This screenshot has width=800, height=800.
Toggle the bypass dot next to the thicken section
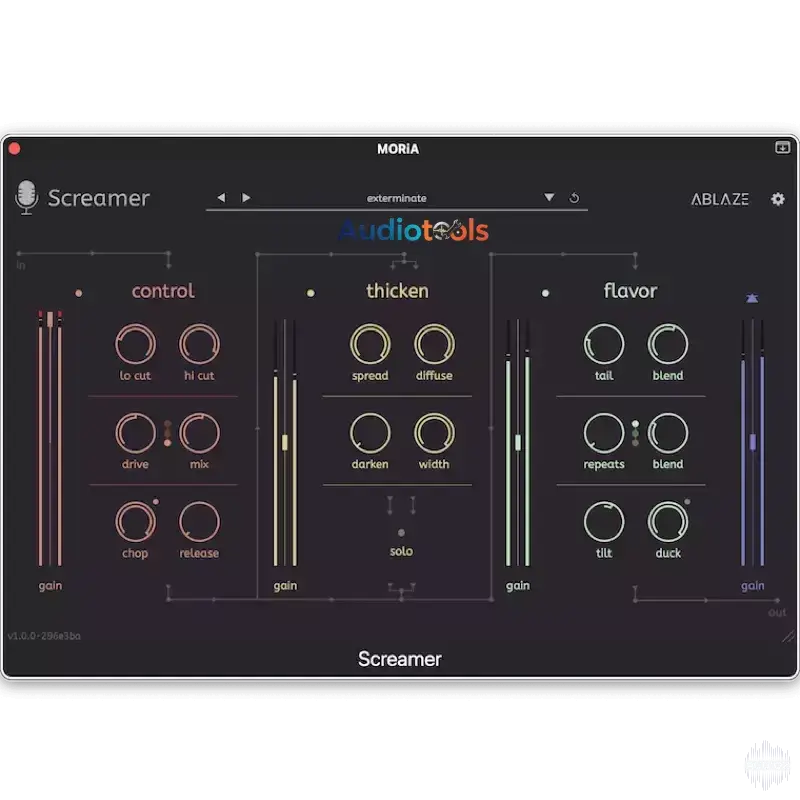[x=311, y=292]
